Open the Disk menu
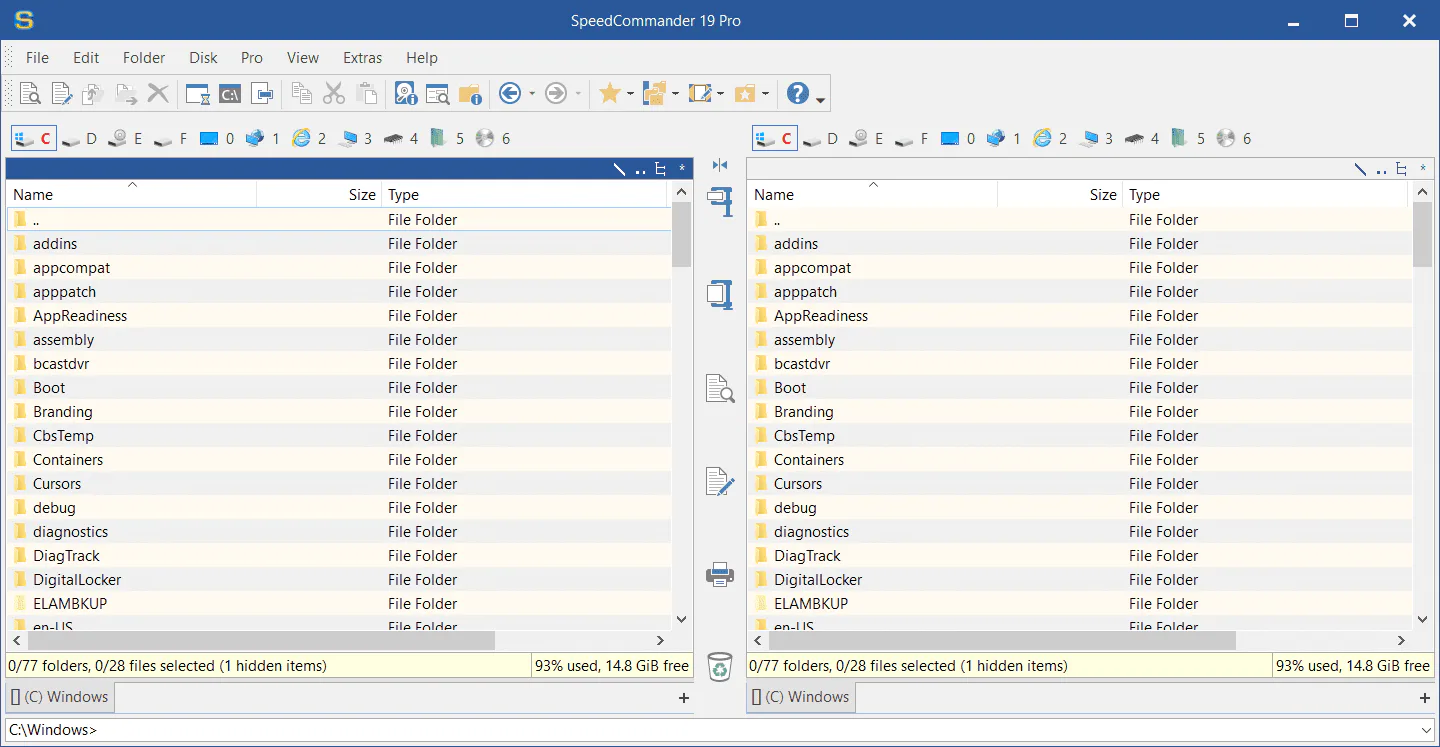Image resolution: width=1440 pixels, height=747 pixels. click(203, 58)
